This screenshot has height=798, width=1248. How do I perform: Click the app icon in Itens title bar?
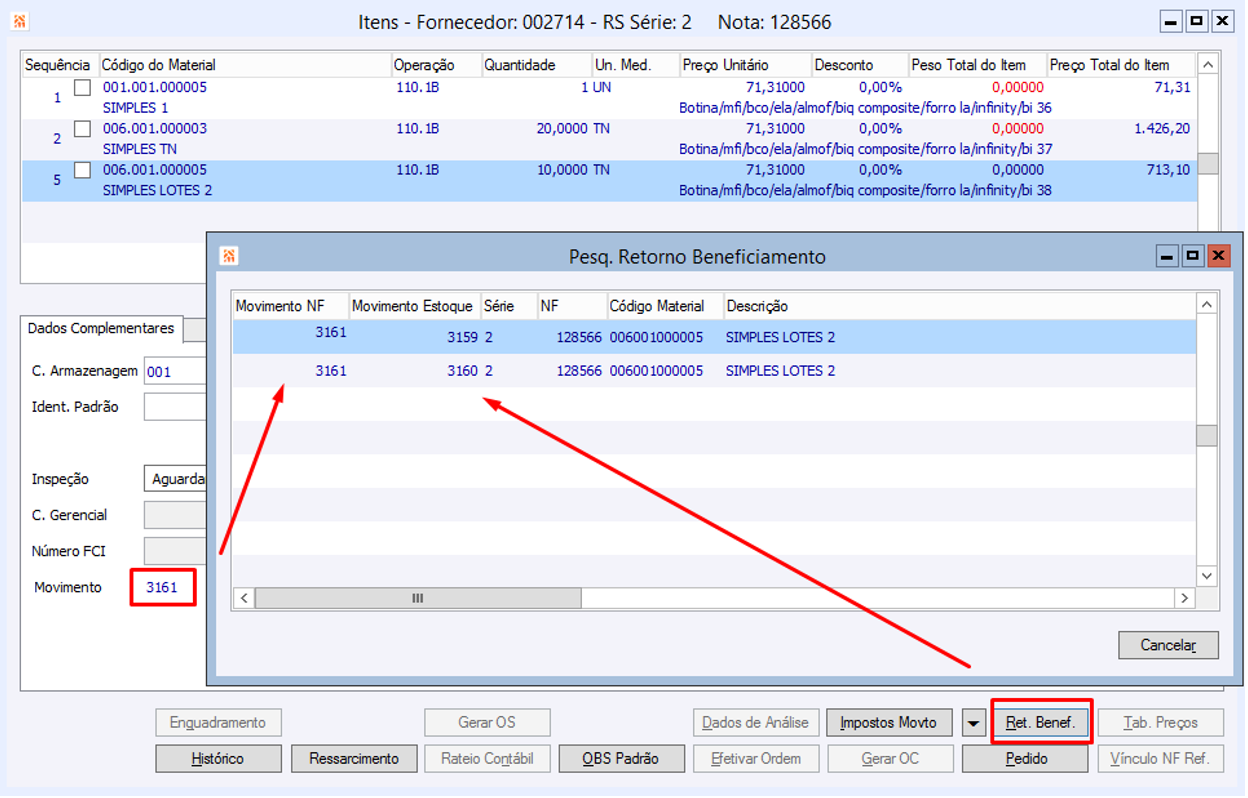pos(20,20)
